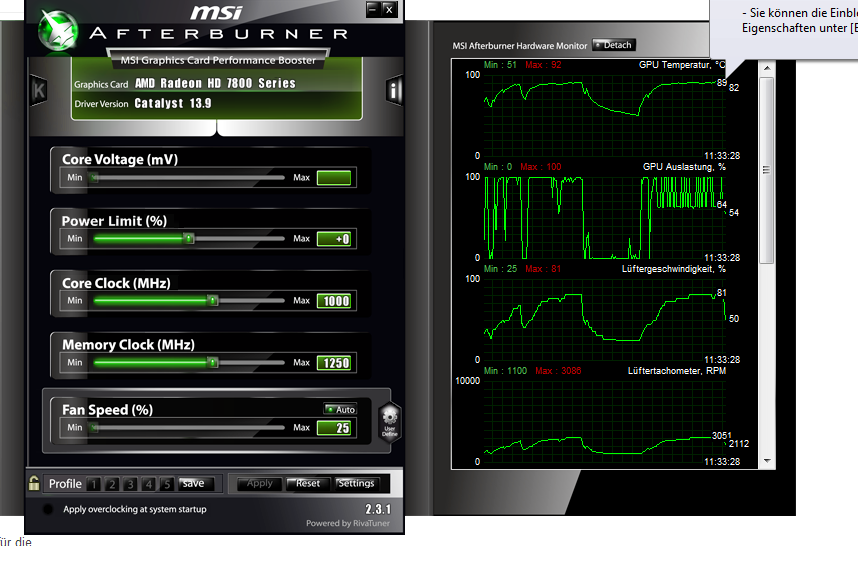The width and height of the screenshot is (858, 568).
Task: Open the Settings button
Action: coord(356,484)
